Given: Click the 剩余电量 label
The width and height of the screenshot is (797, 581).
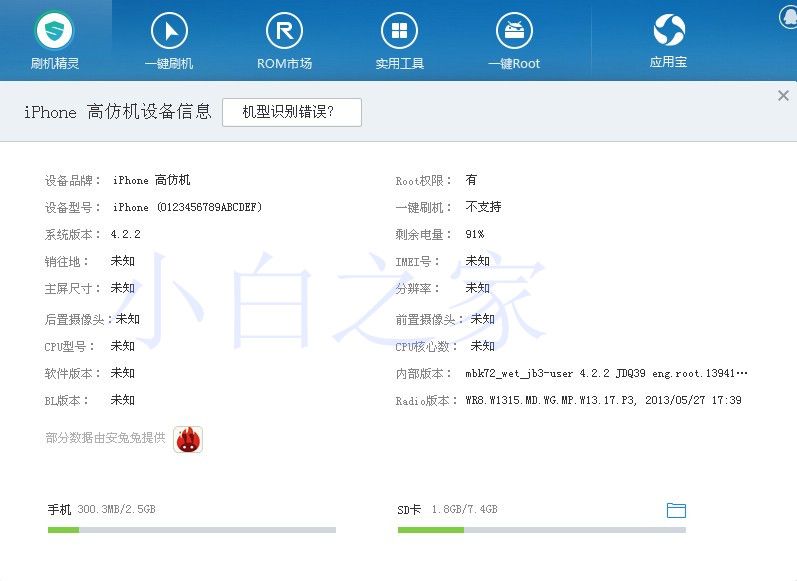Looking at the screenshot, I should pyautogui.click(x=423, y=234).
